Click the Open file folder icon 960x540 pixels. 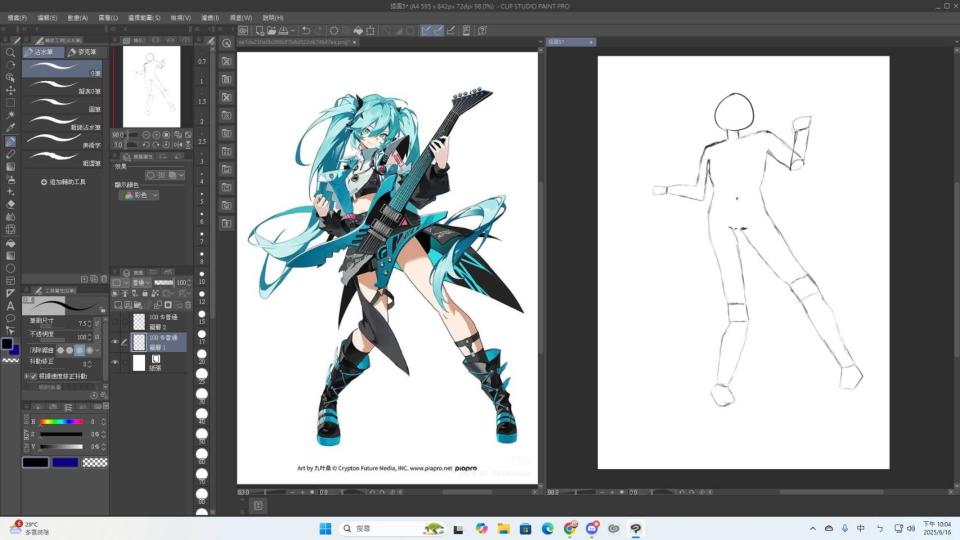click(271, 30)
